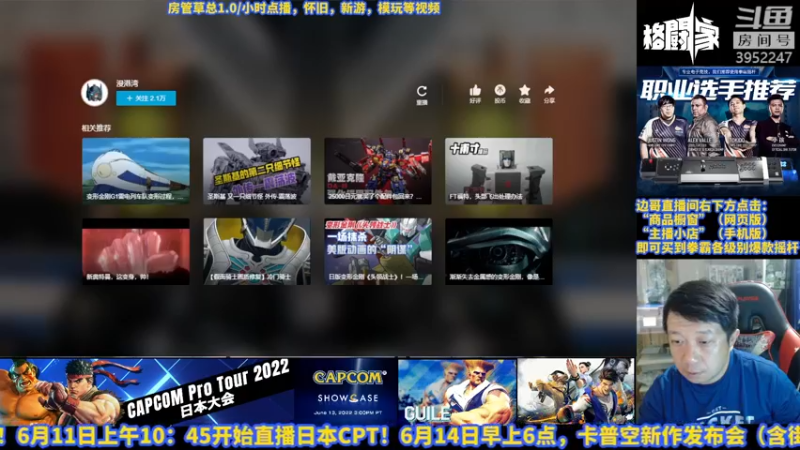This screenshot has height=450, width=800.
Task: Click the Capcom Pro Tour 2022 banner
Action: (147, 391)
